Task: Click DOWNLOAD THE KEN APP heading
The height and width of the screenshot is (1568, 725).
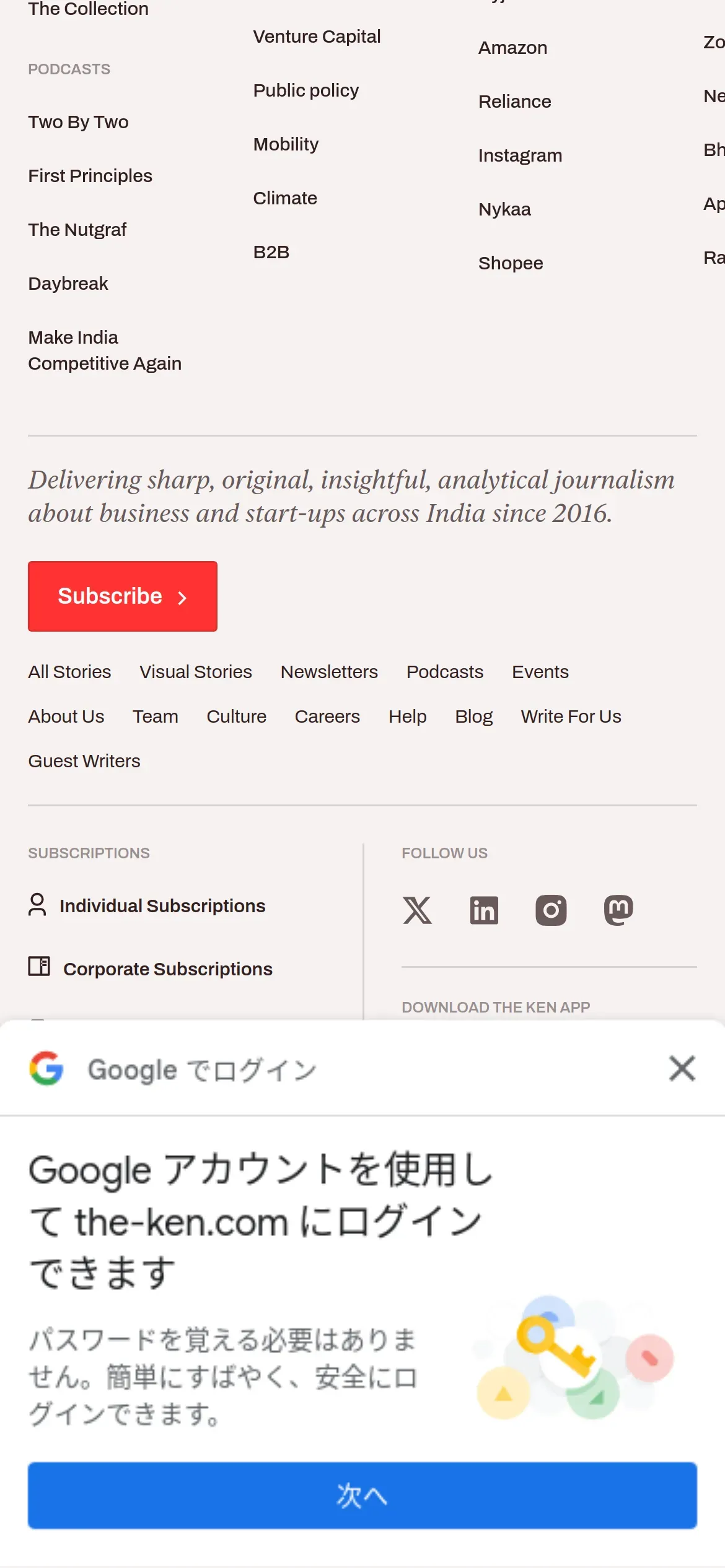Action: coord(496,1008)
